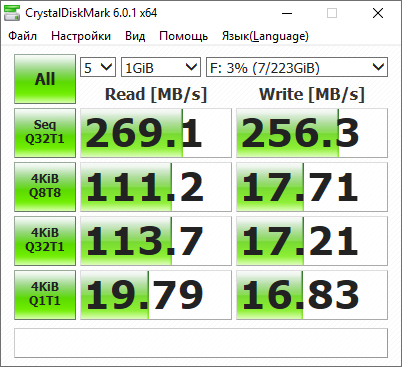Click the 4KiB Q8T8 write result 17.71
Screen dimensions: 402x367
coord(312,187)
